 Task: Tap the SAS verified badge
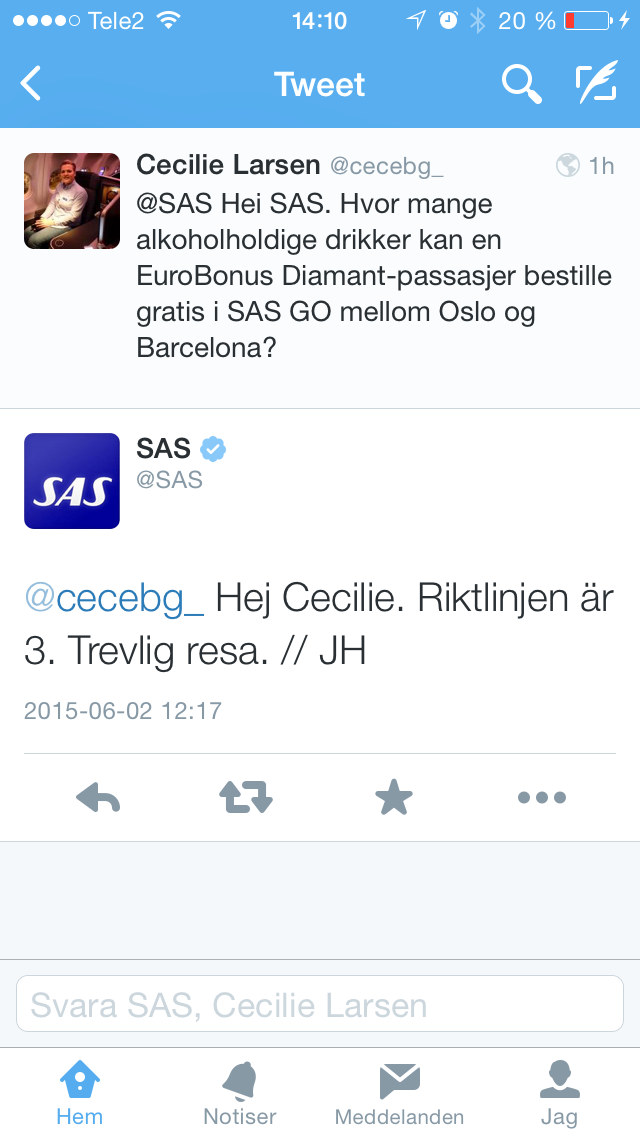213,449
